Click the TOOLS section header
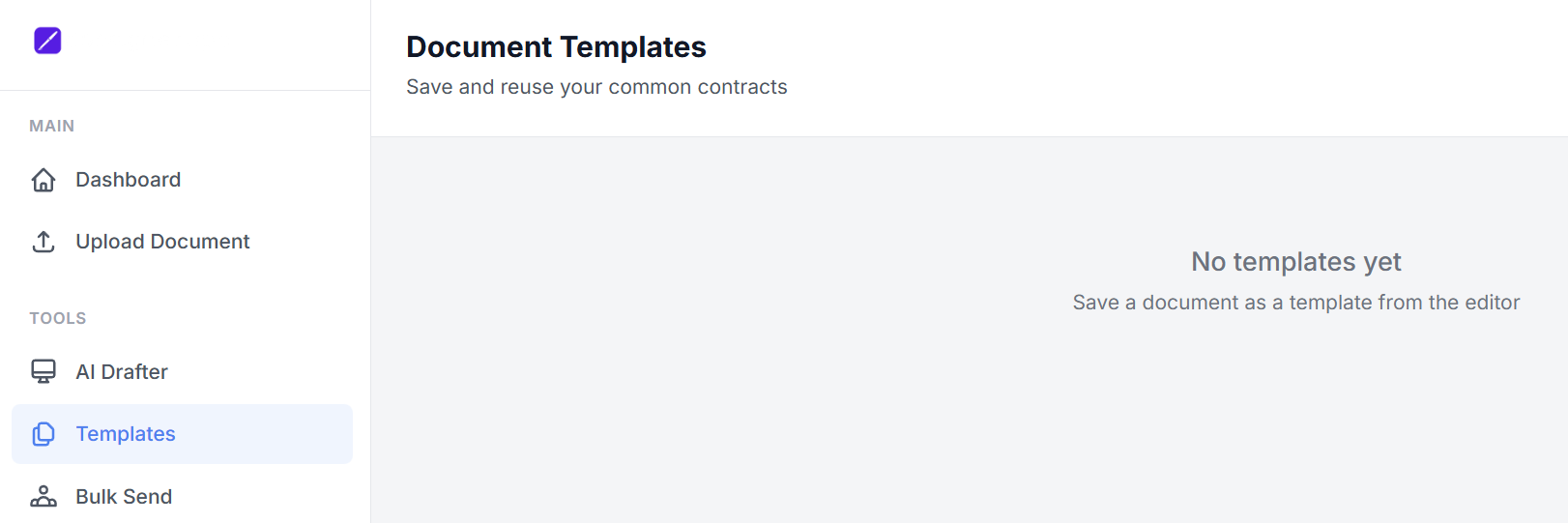 (x=57, y=318)
